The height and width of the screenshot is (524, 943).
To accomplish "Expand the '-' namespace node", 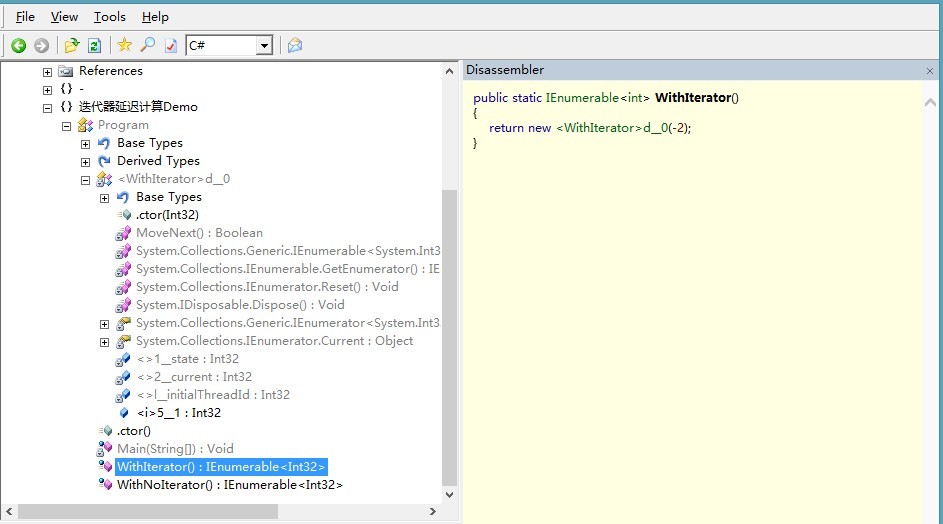I will click(48, 90).
